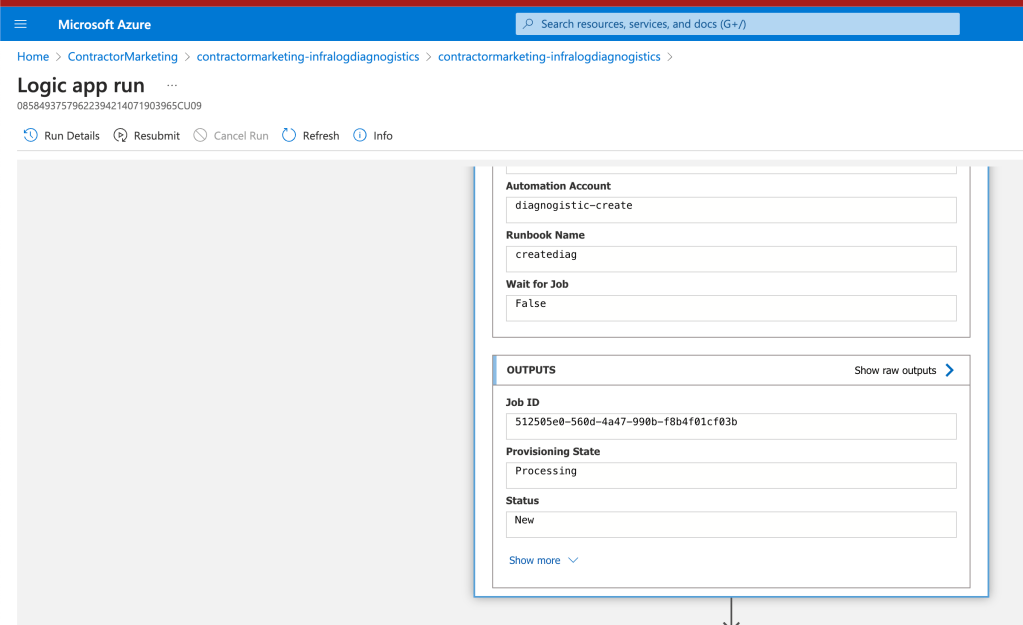Select the Wait for Job False field

click(731, 308)
